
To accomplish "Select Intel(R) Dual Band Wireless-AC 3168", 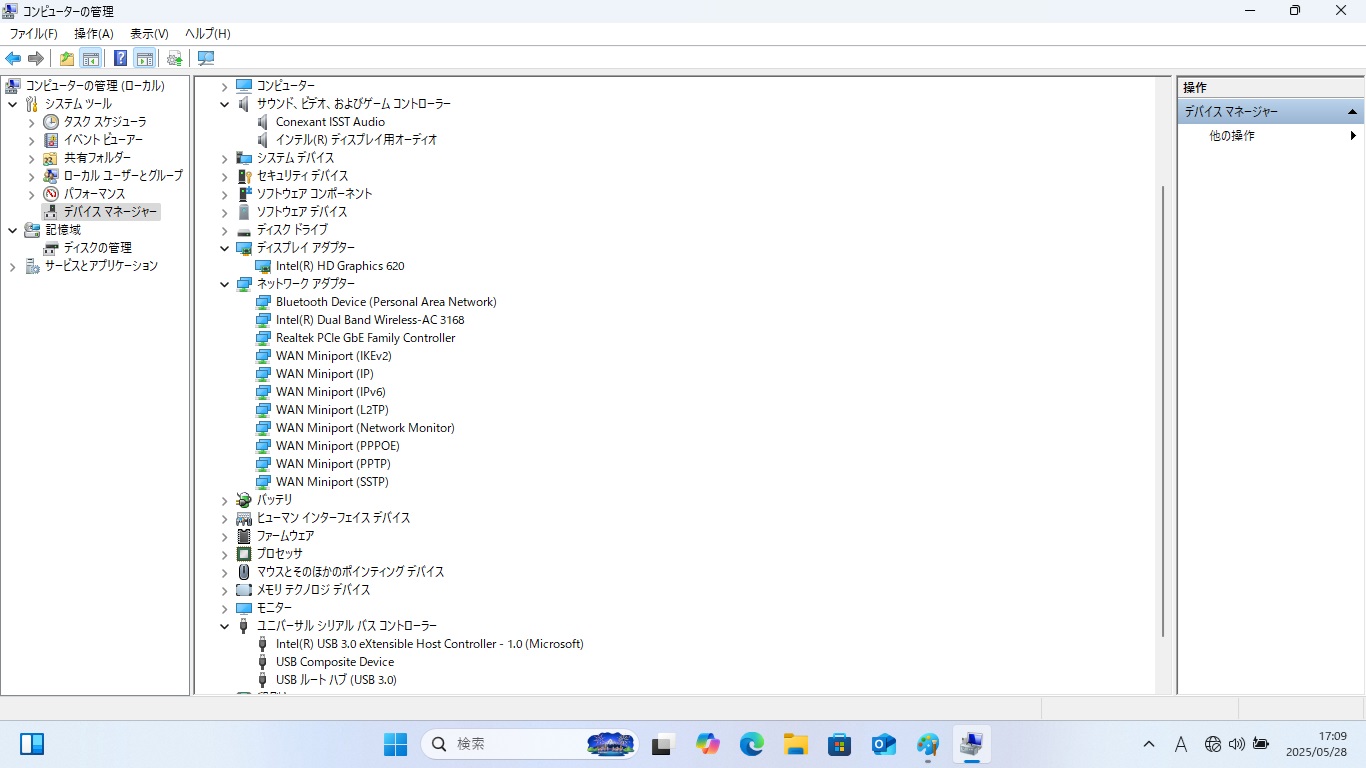I will (370, 320).
